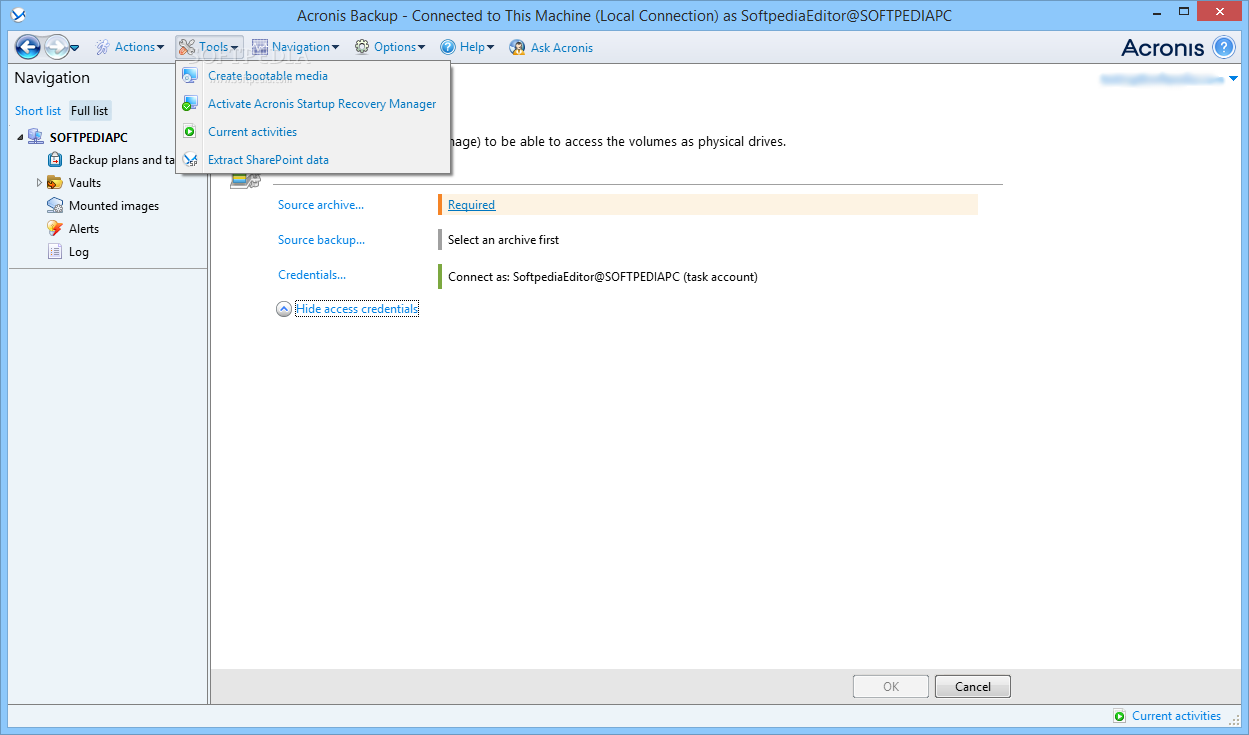
Task: Open the blurred account dropdown arrow
Action: [x=1233, y=78]
